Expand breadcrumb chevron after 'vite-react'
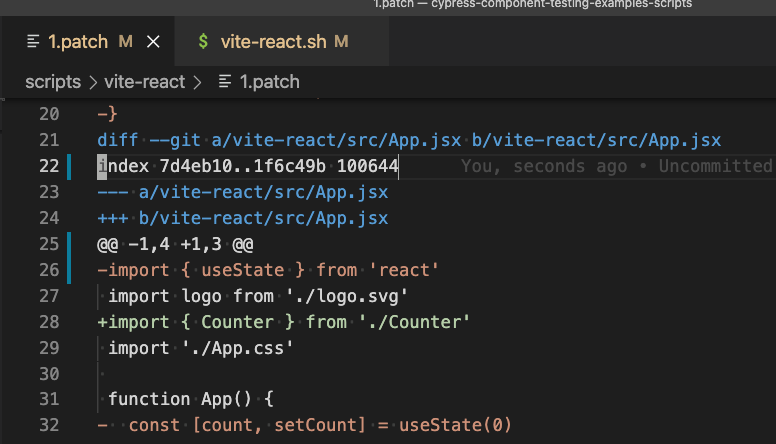This screenshot has height=444, width=776. coord(197,82)
